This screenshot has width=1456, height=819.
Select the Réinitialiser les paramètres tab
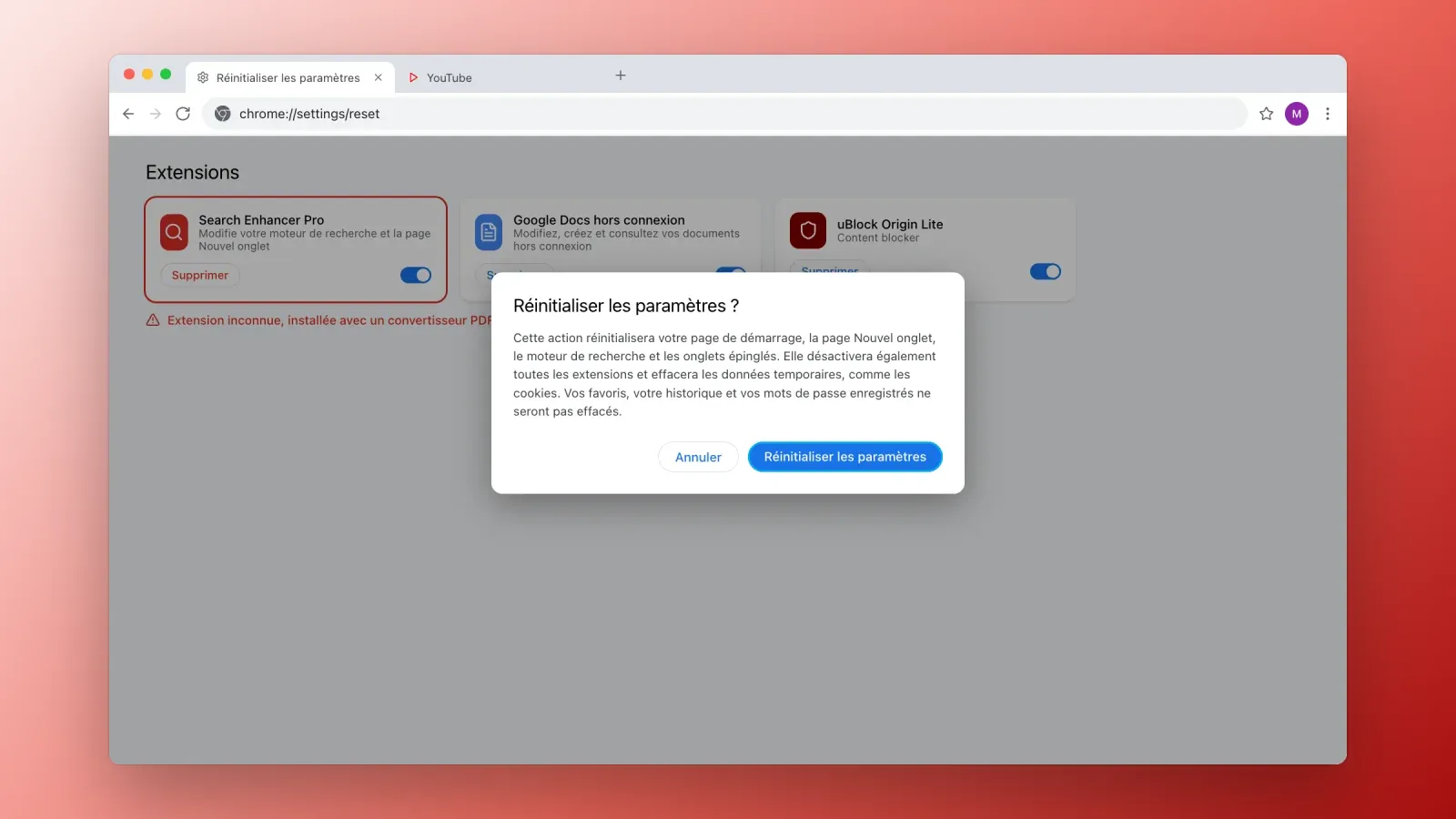pyautogui.click(x=289, y=77)
